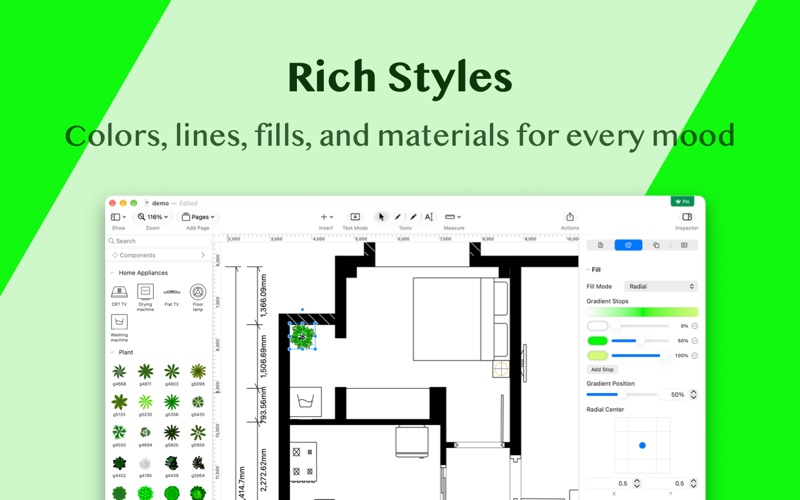Select the arrow selection tool
The height and width of the screenshot is (500, 800).
pyautogui.click(x=381, y=217)
